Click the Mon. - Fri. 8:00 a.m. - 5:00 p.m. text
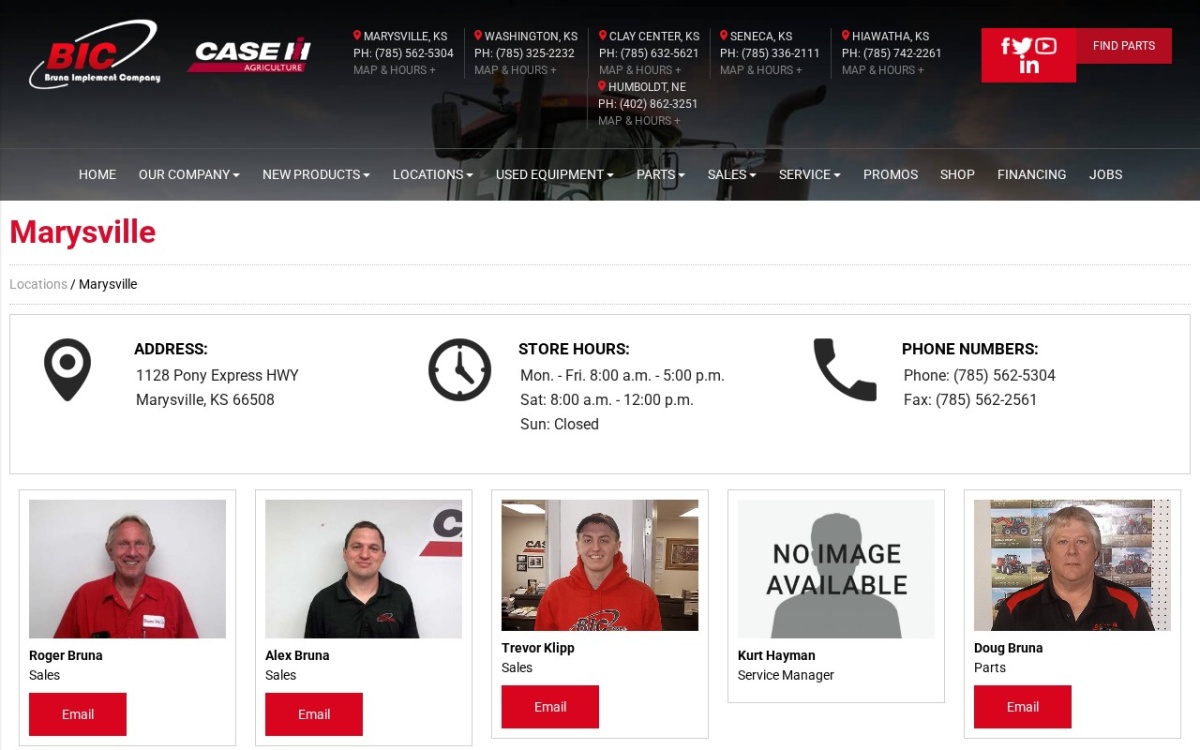 pyautogui.click(x=622, y=376)
